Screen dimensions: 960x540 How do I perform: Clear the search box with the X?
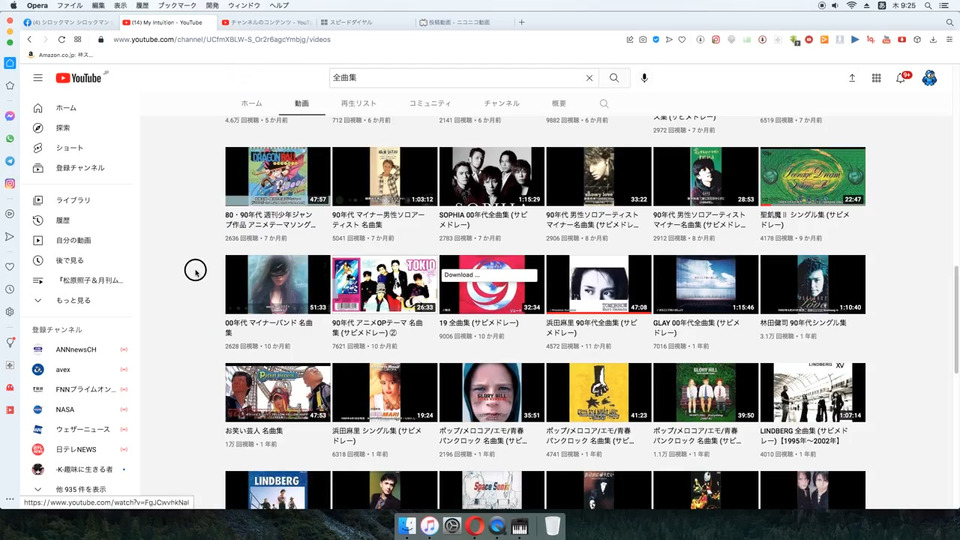tap(589, 78)
